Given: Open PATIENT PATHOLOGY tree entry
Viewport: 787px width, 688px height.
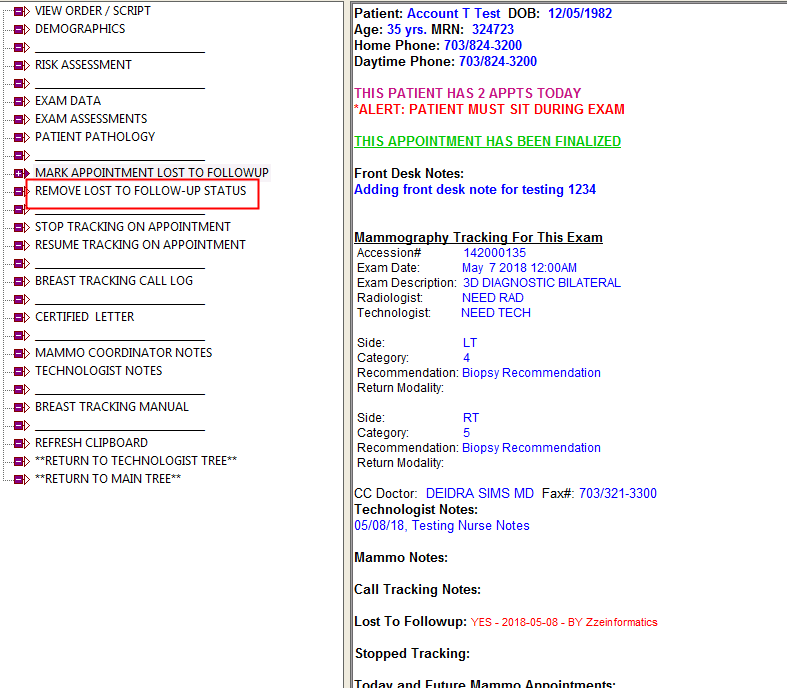Looking at the screenshot, I should point(95,137).
